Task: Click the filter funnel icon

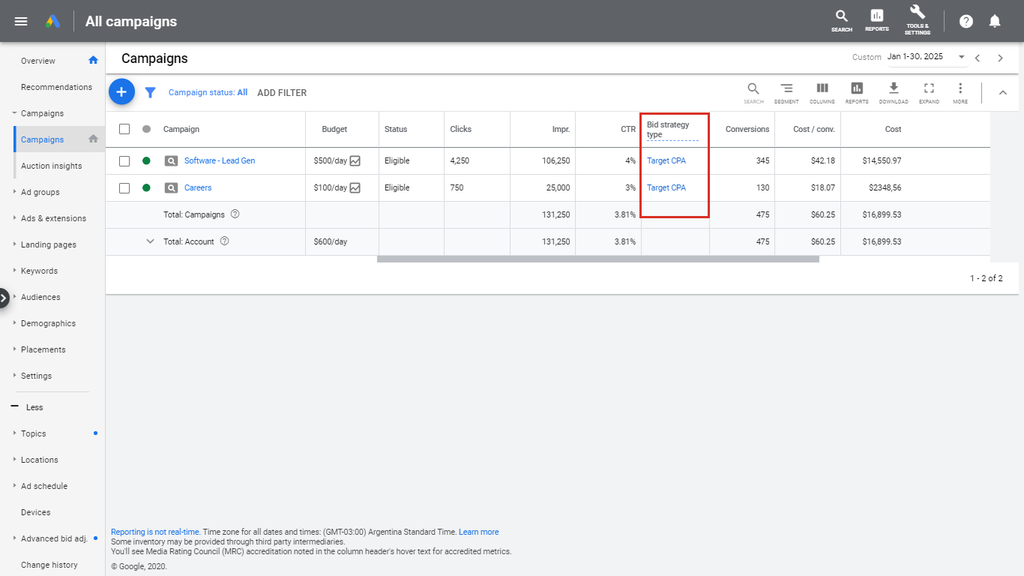Action: [x=150, y=92]
